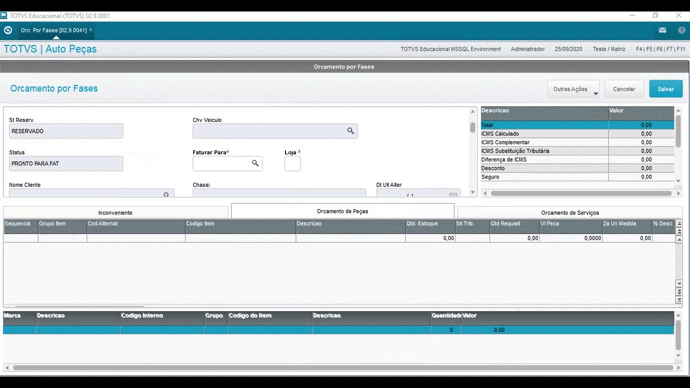Click the Chassi input field

pyautogui.click(x=279, y=193)
